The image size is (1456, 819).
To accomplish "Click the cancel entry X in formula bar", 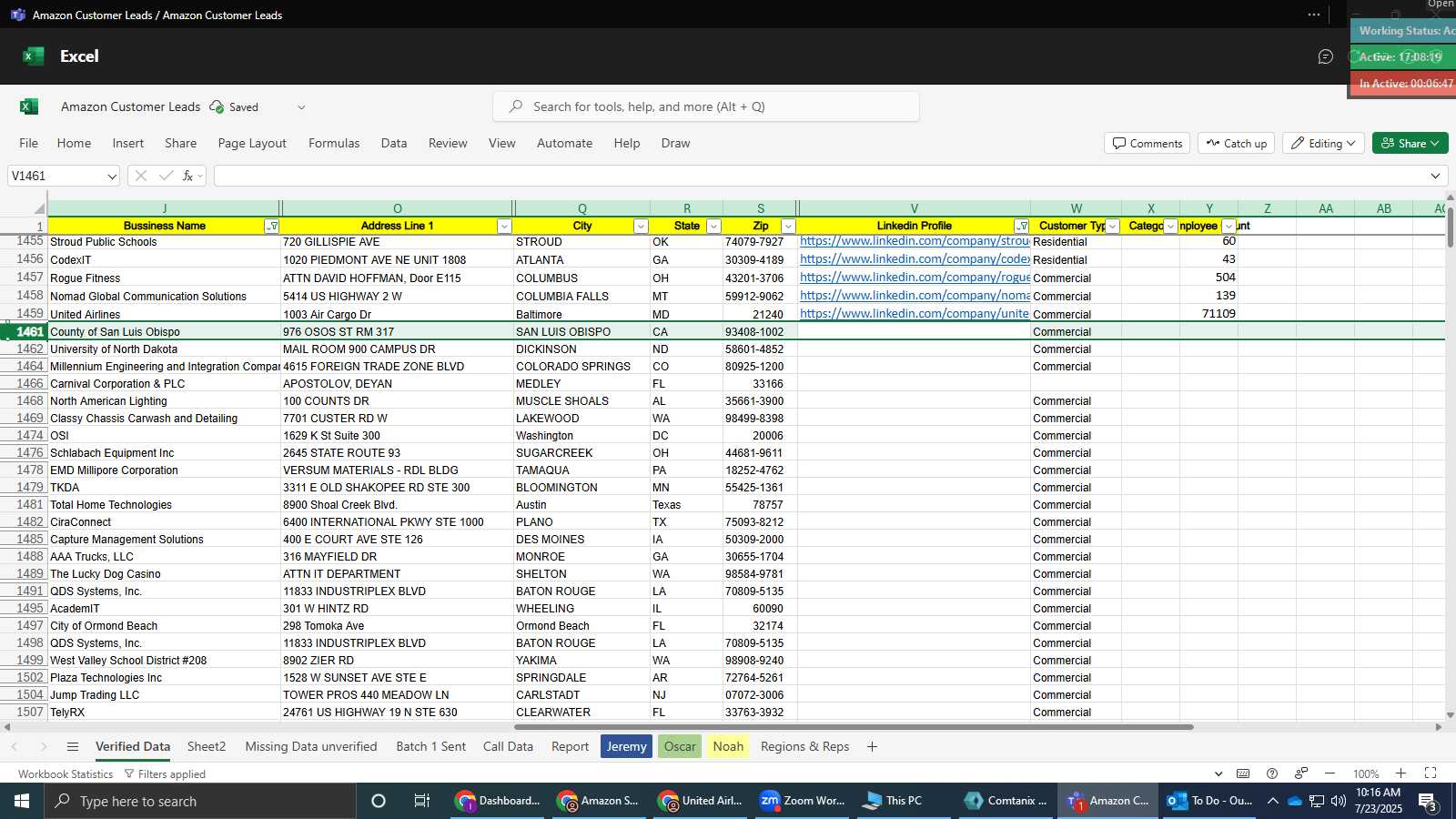I will tap(141, 176).
